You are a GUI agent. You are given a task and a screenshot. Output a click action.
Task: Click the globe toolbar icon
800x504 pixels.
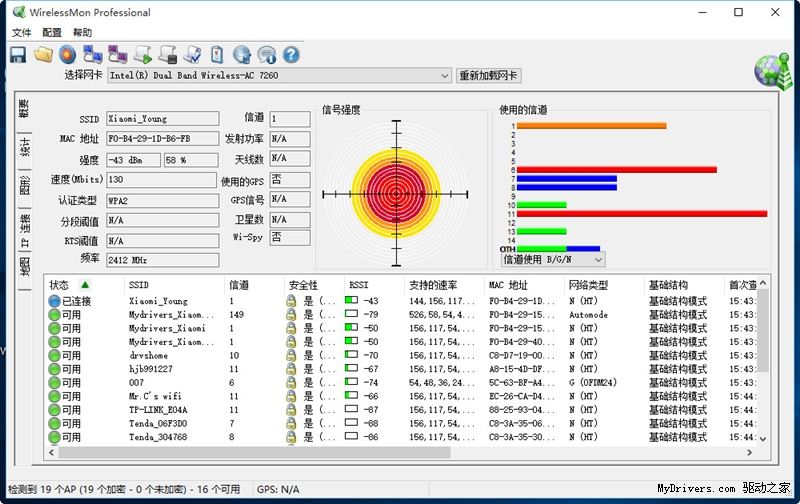click(242, 55)
